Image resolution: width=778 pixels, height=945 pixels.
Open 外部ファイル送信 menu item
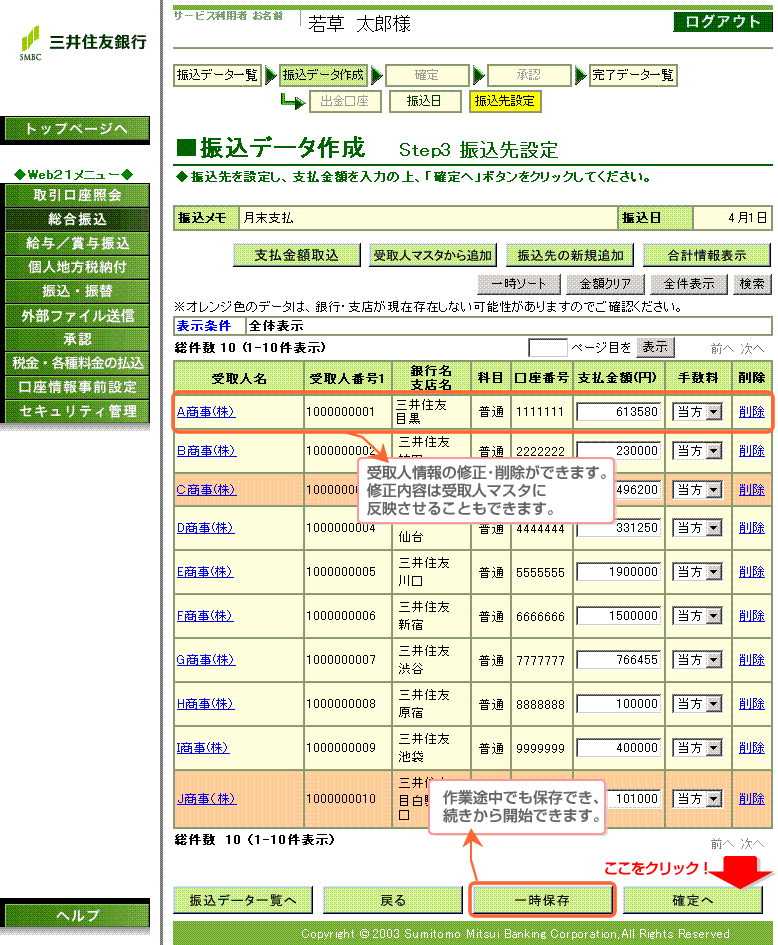click(x=77, y=315)
